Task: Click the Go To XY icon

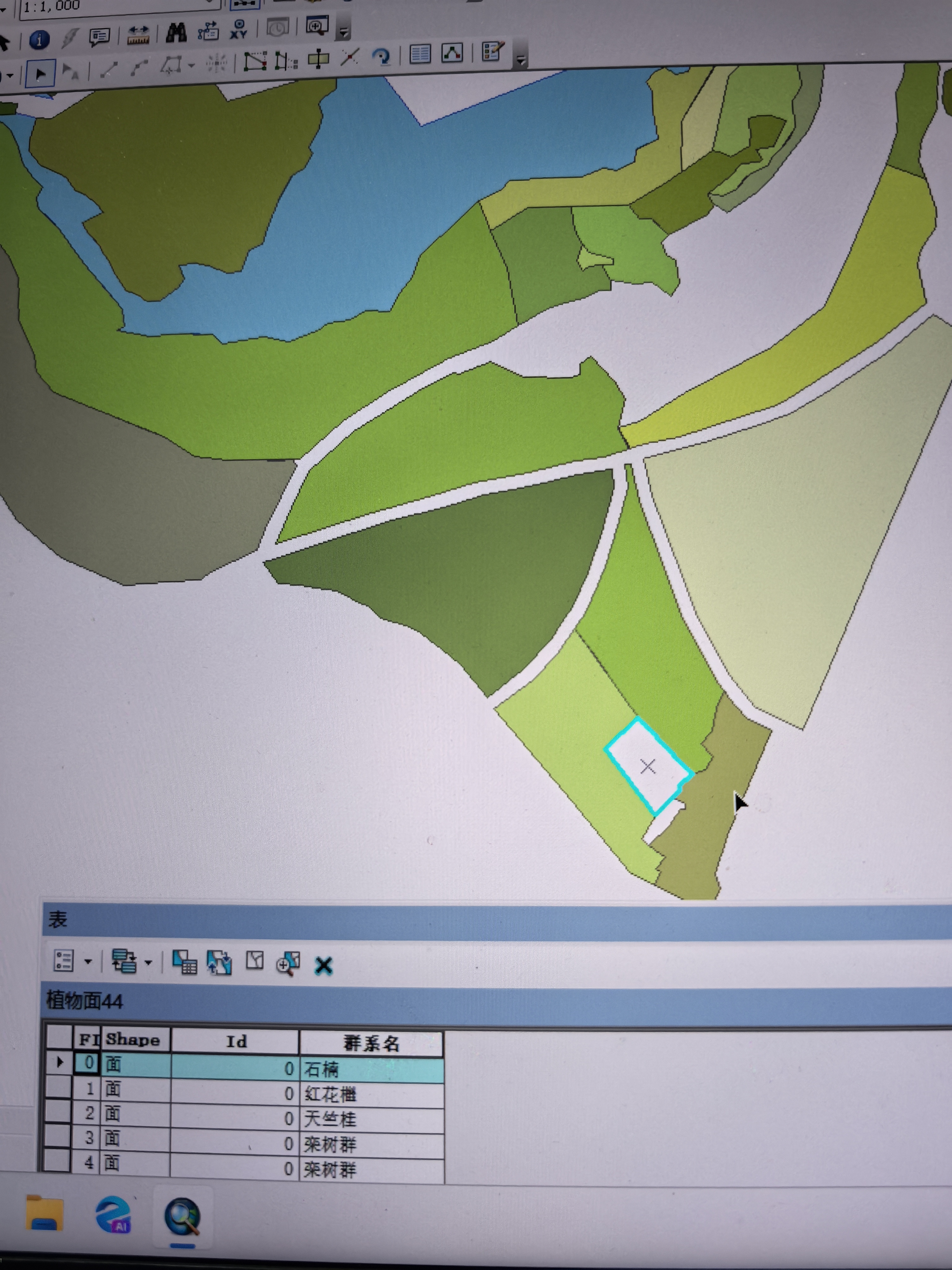Action: [x=239, y=30]
